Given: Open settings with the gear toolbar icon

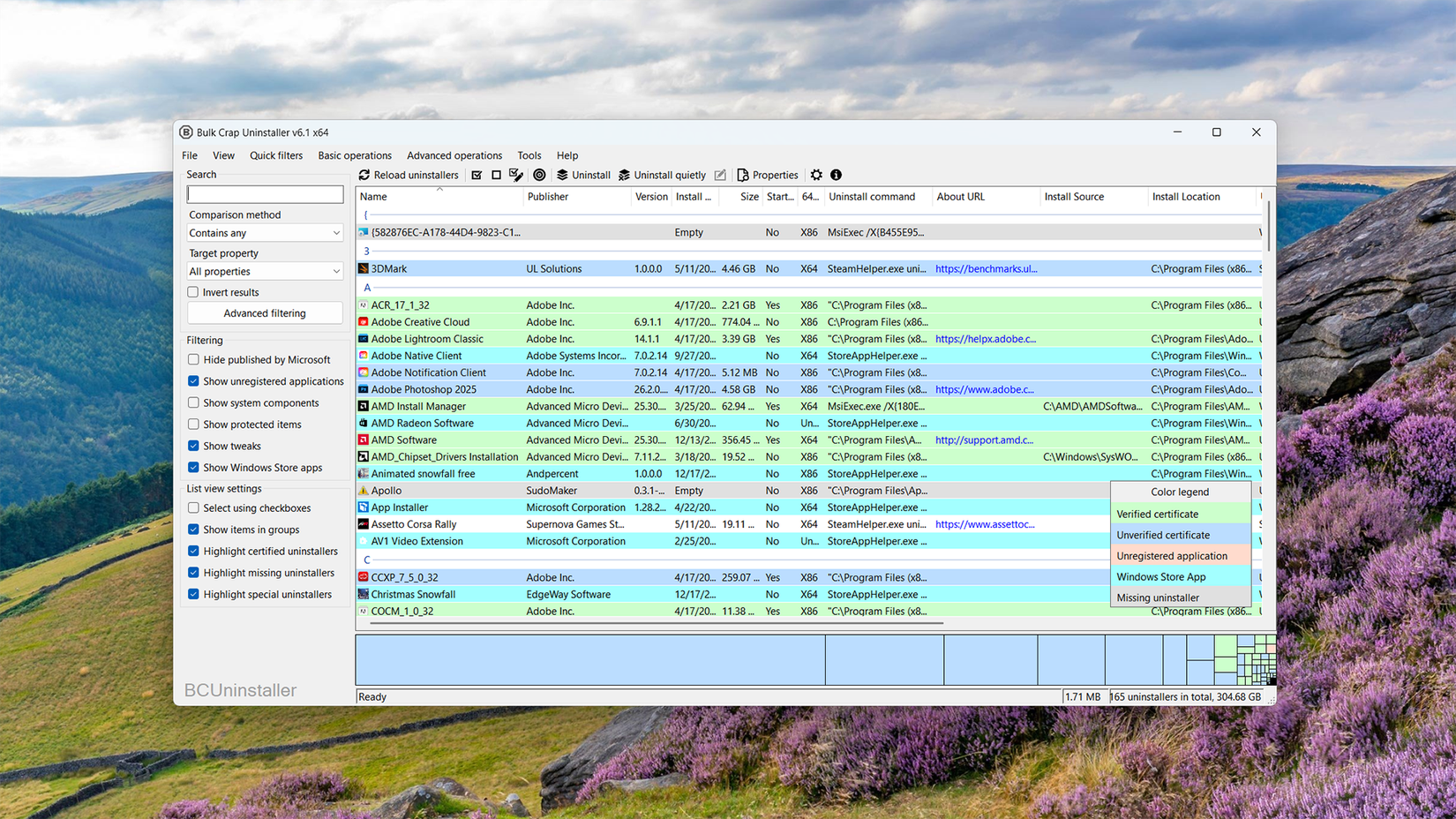Looking at the screenshot, I should pos(816,175).
